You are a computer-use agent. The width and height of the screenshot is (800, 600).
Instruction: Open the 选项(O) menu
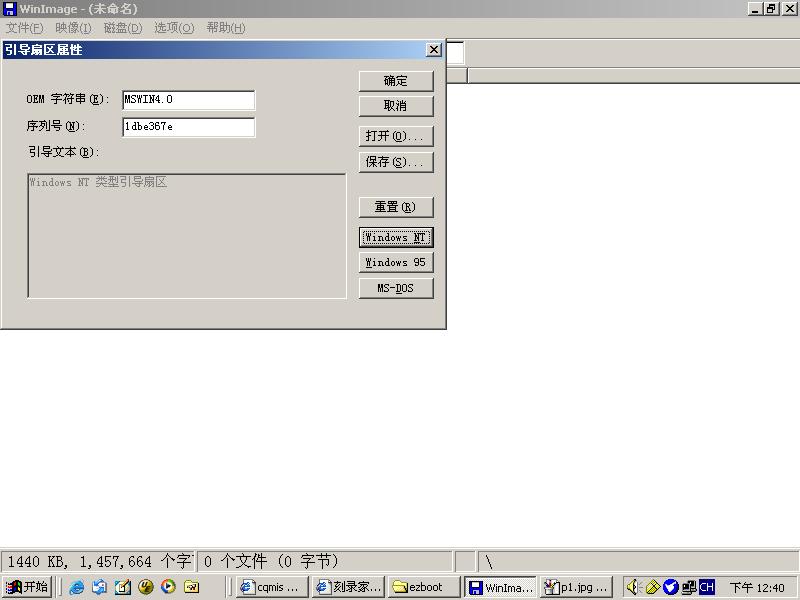pyautogui.click(x=174, y=28)
